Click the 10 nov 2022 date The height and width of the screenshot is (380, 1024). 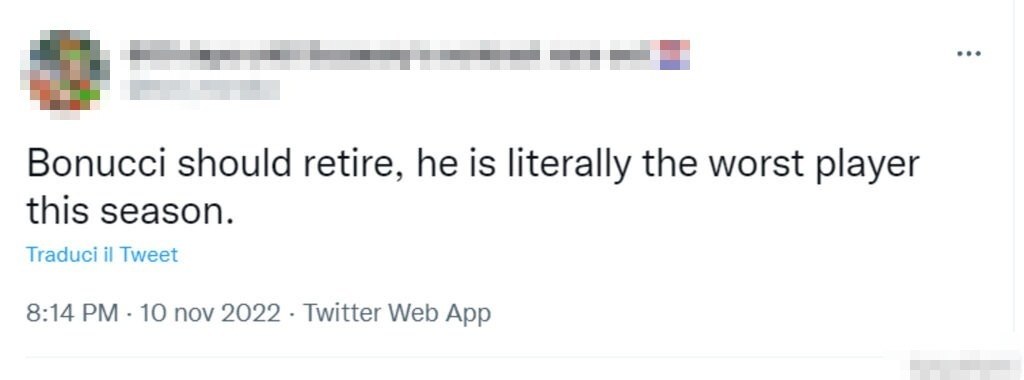pyautogui.click(x=210, y=313)
